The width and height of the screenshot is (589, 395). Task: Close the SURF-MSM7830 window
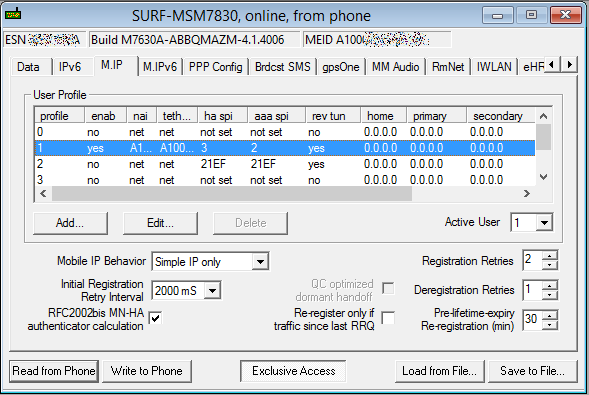point(566,15)
